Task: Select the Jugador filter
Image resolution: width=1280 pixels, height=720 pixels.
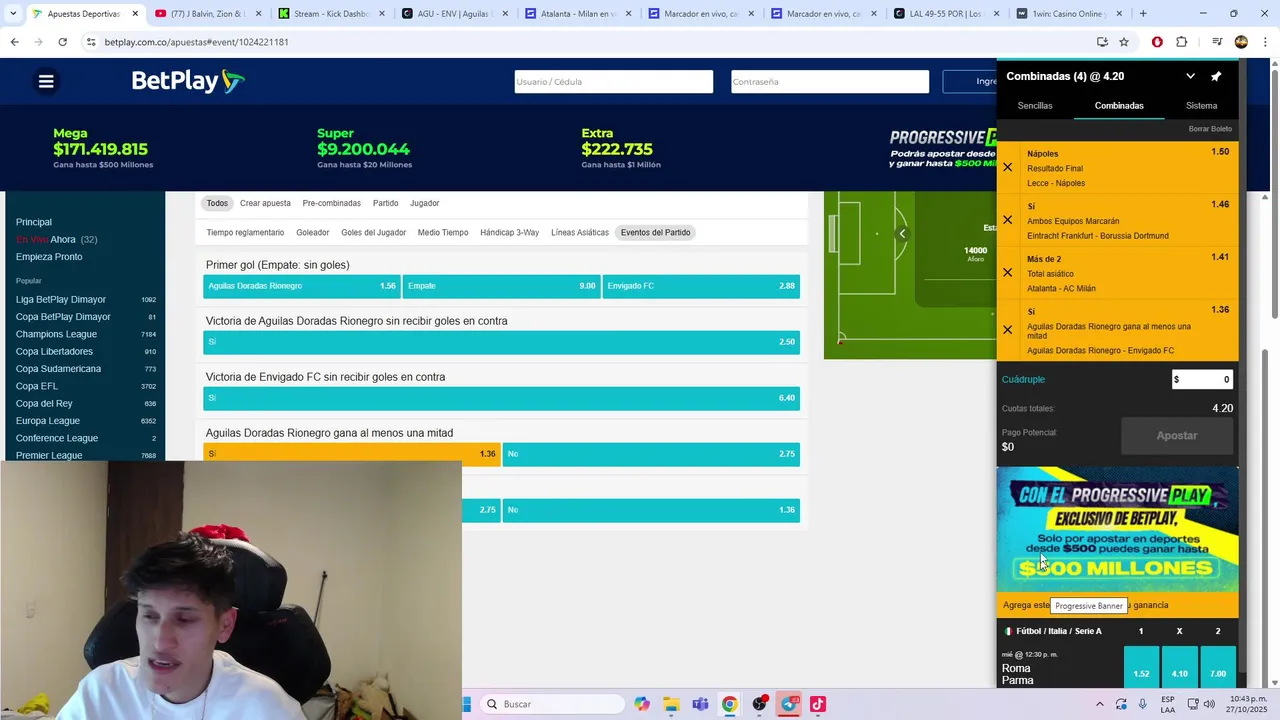Action: pyautogui.click(x=424, y=203)
